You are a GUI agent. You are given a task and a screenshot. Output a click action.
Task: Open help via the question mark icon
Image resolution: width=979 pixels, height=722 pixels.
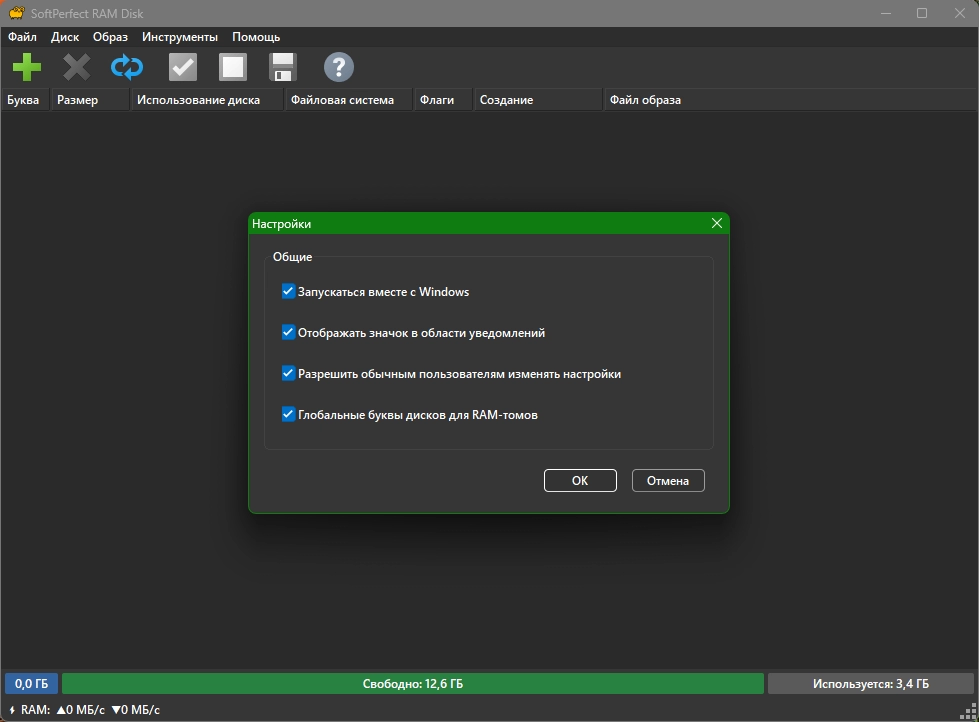point(339,68)
